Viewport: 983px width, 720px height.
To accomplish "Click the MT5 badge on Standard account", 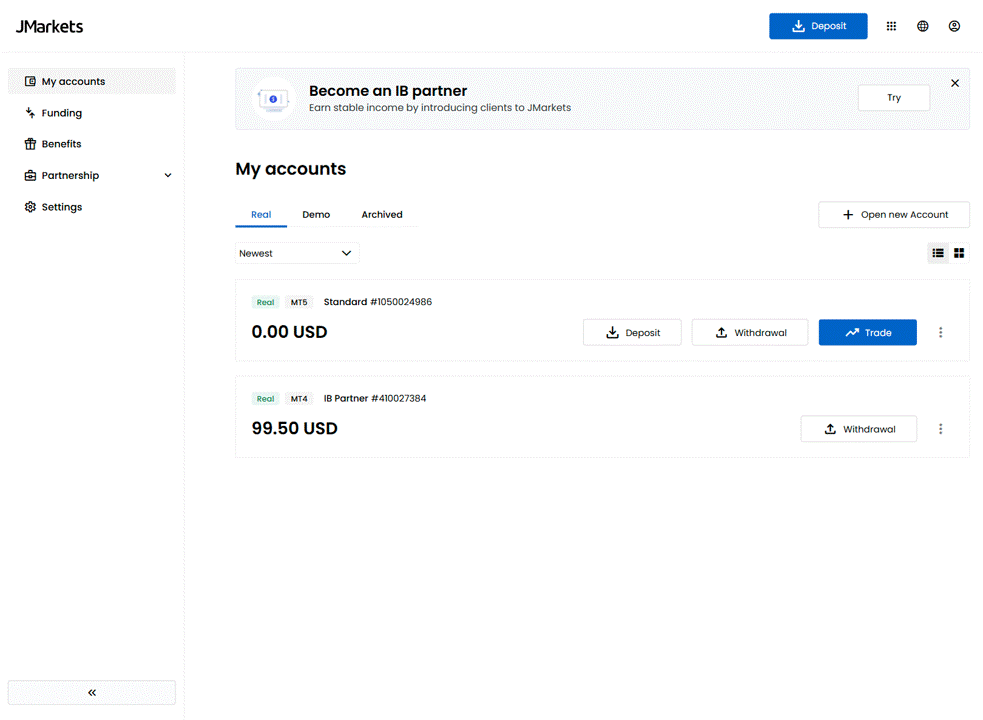I will 299,302.
